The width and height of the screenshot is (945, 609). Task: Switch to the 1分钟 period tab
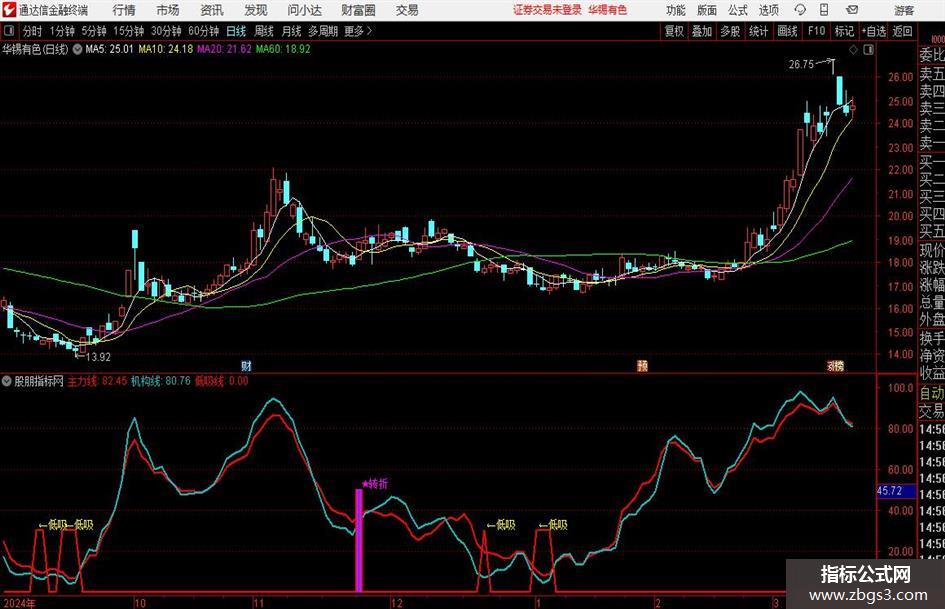62,31
